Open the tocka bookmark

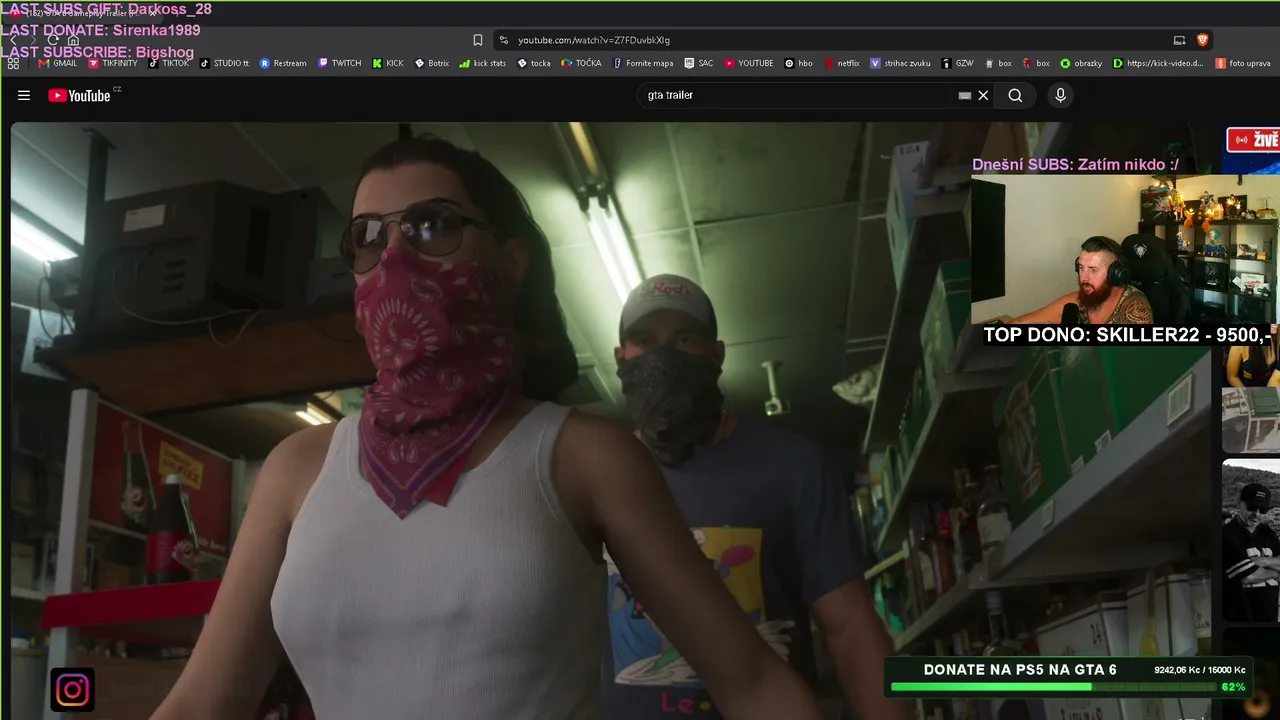534,63
